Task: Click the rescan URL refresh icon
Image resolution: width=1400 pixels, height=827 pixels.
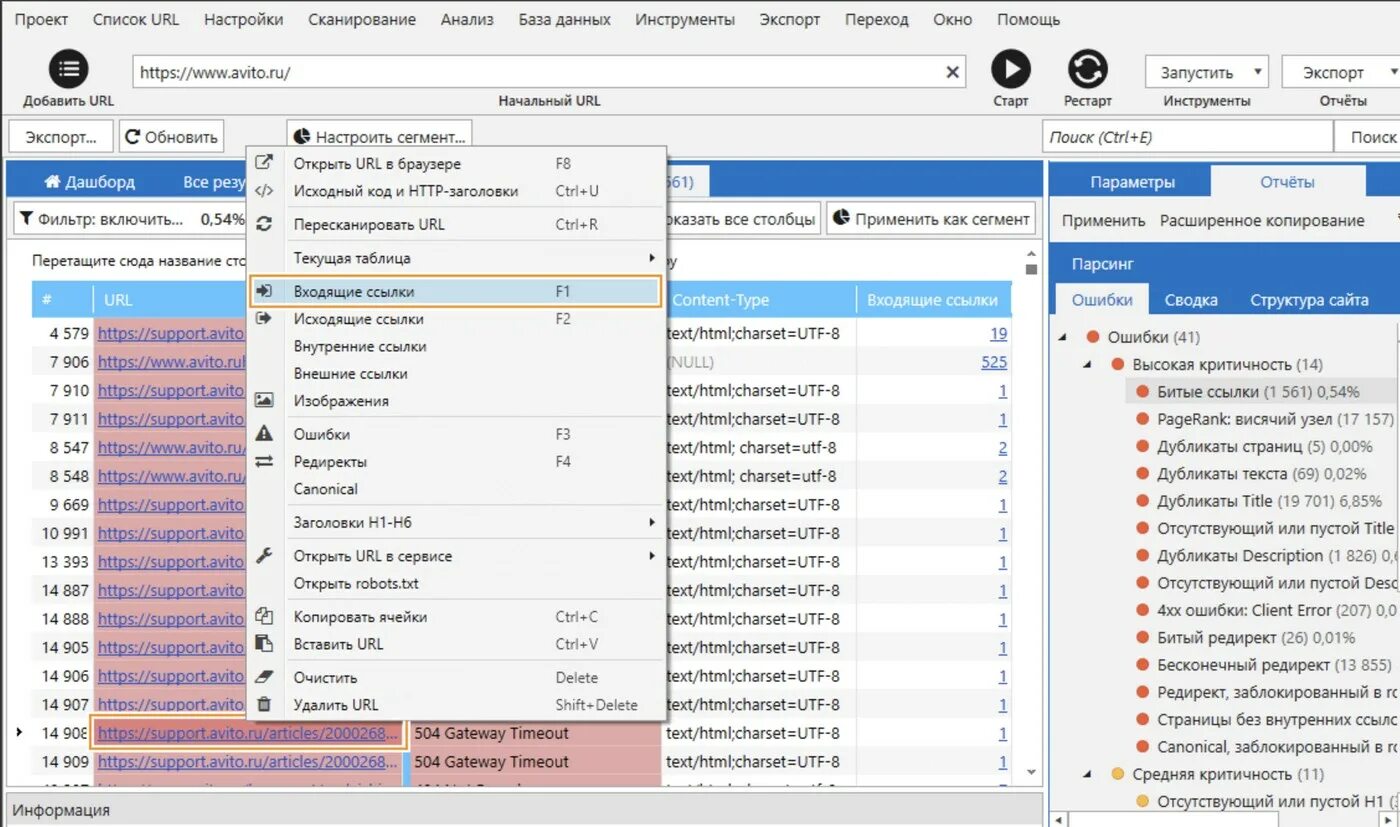Action: pyautogui.click(x=264, y=224)
